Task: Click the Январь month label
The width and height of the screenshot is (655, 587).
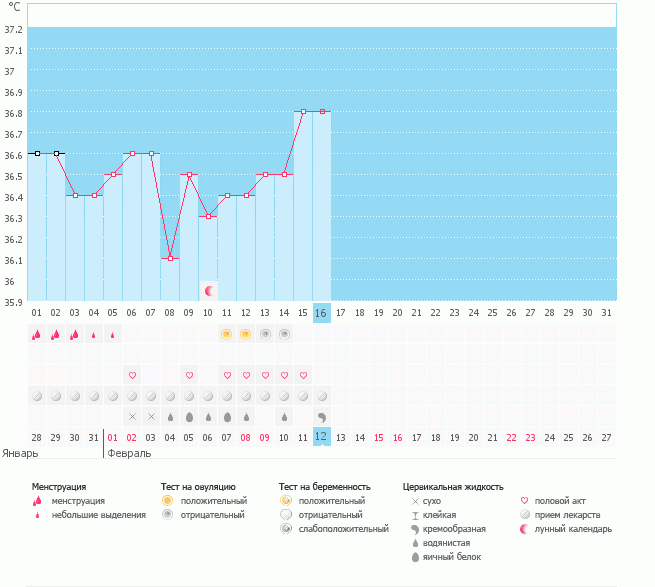Action: tap(19, 453)
